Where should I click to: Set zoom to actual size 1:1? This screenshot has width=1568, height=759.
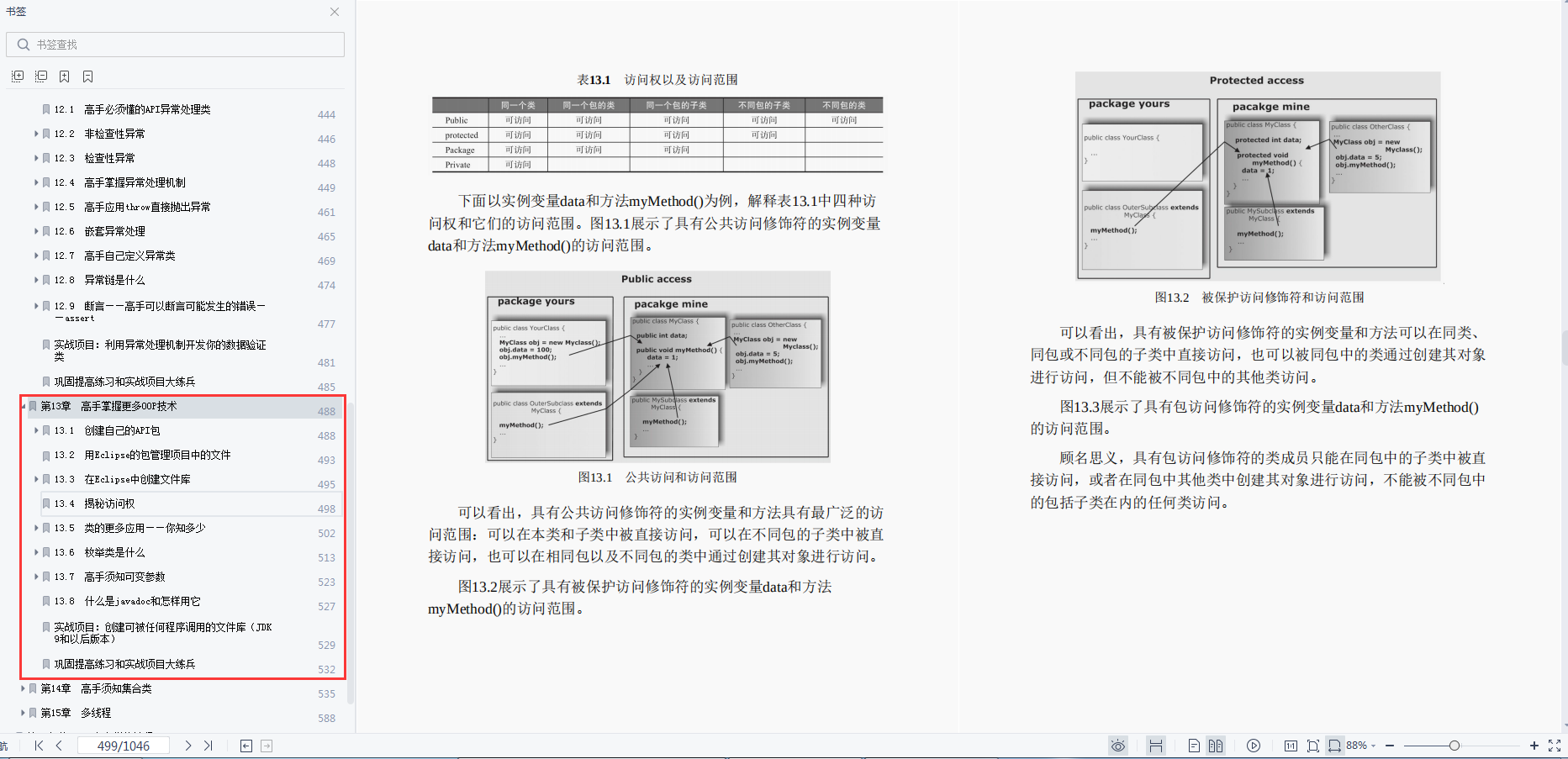(1291, 746)
